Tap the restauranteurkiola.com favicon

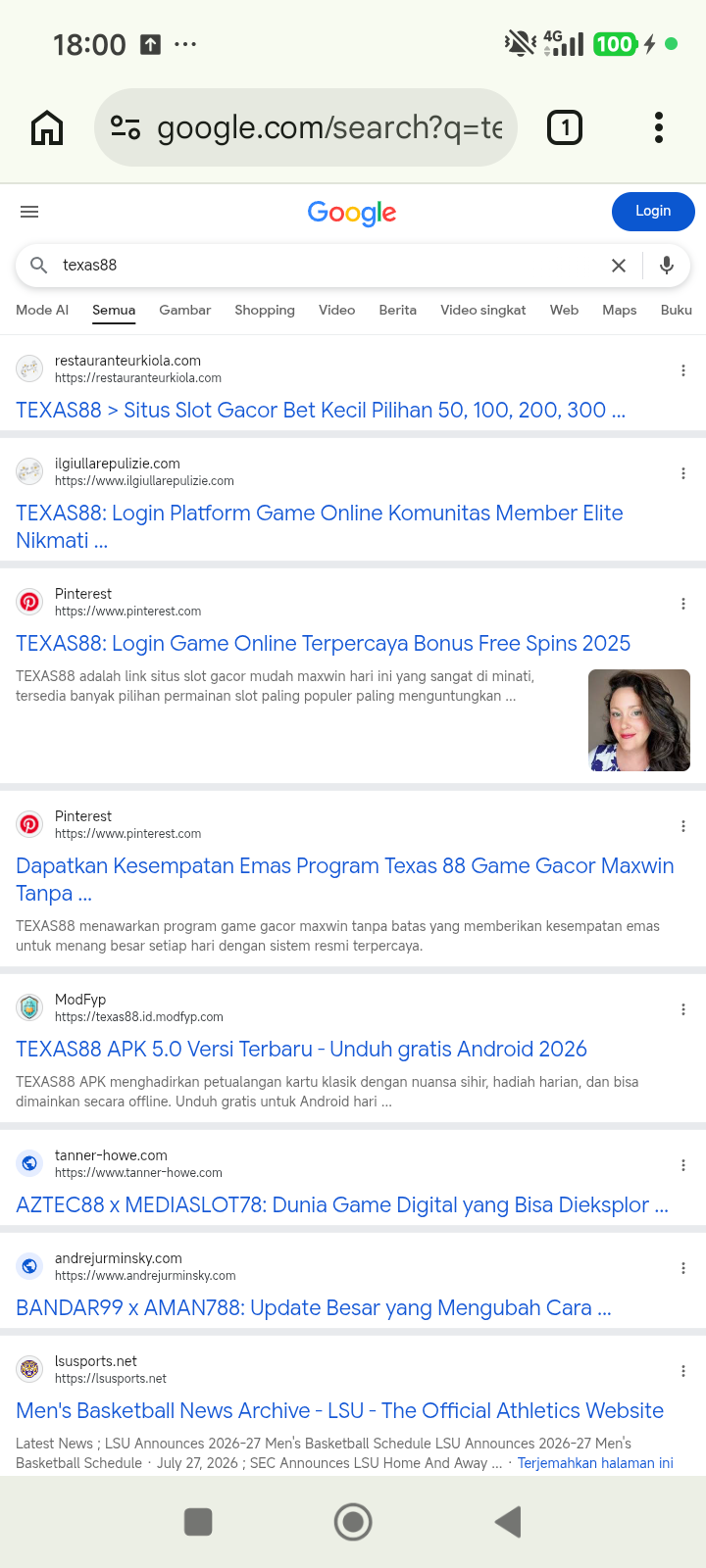click(x=29, y=368)
